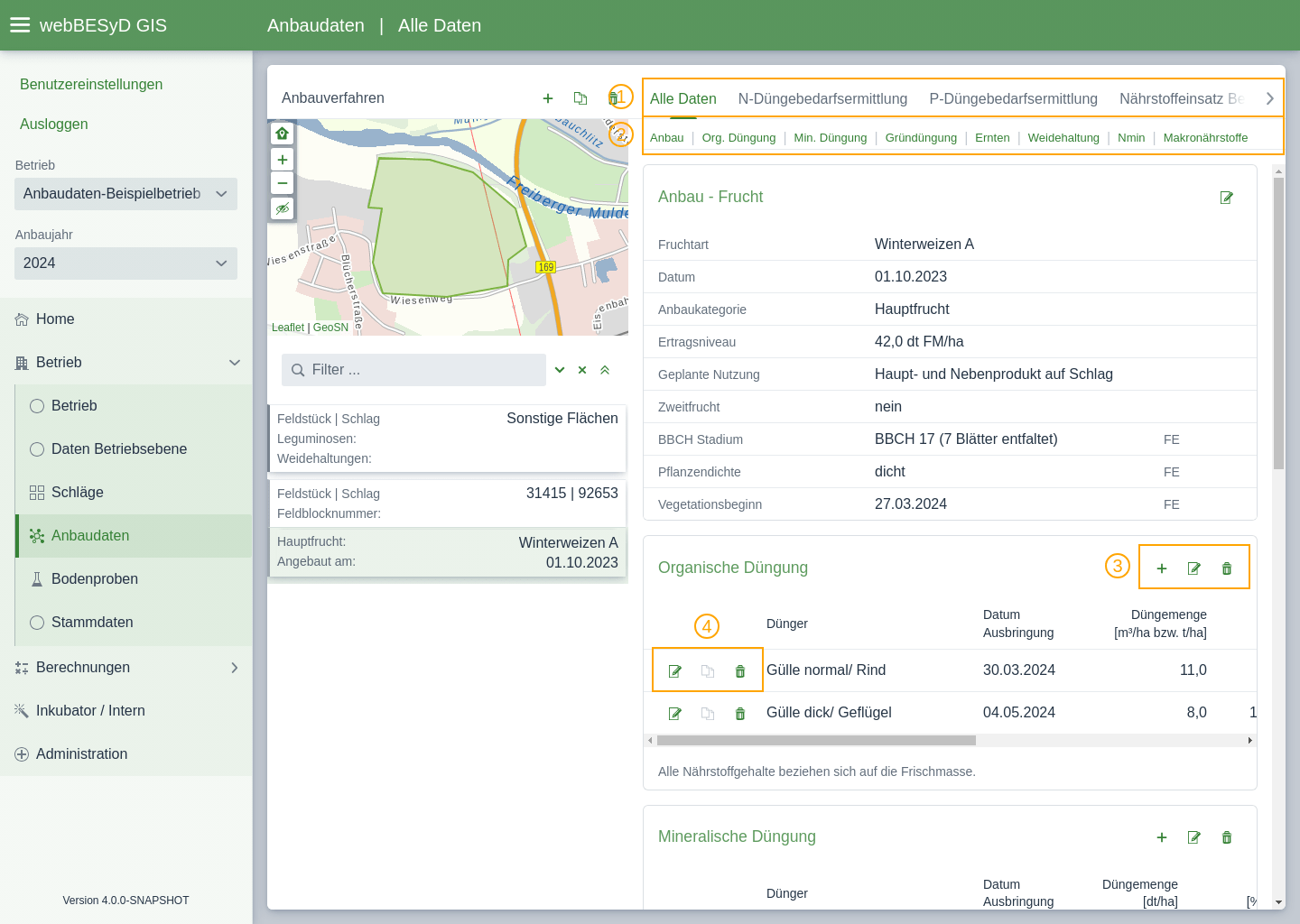1300x924 pixels.
Task: Open Daten Betriebsebene in sidebar
Action: click(x=134, y=449)
